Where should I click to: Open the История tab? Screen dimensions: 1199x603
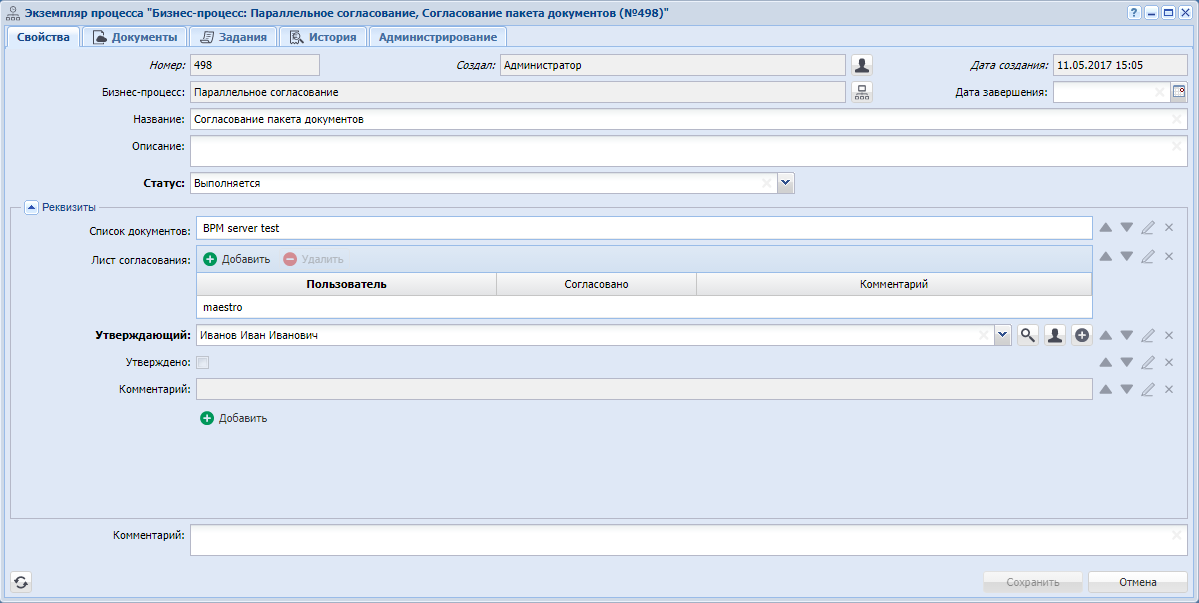pos(323,37)
